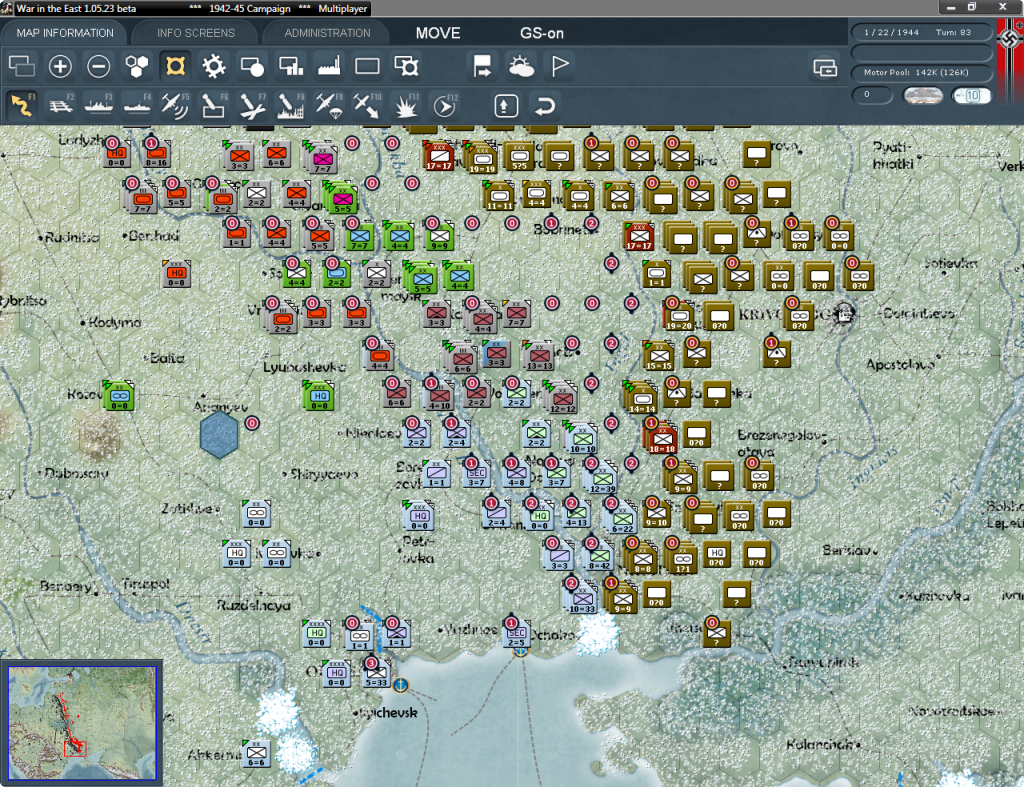Click the undo return-arrow icon

pos(545,106)
